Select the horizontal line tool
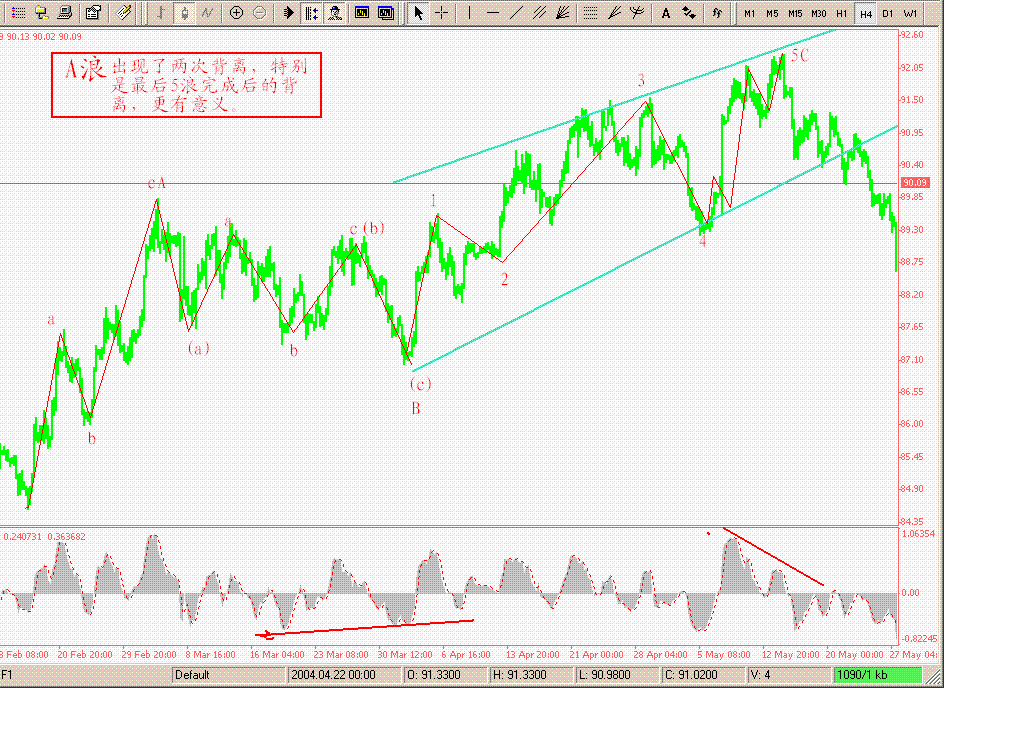Screen dimensions: 1022x730 493,12
